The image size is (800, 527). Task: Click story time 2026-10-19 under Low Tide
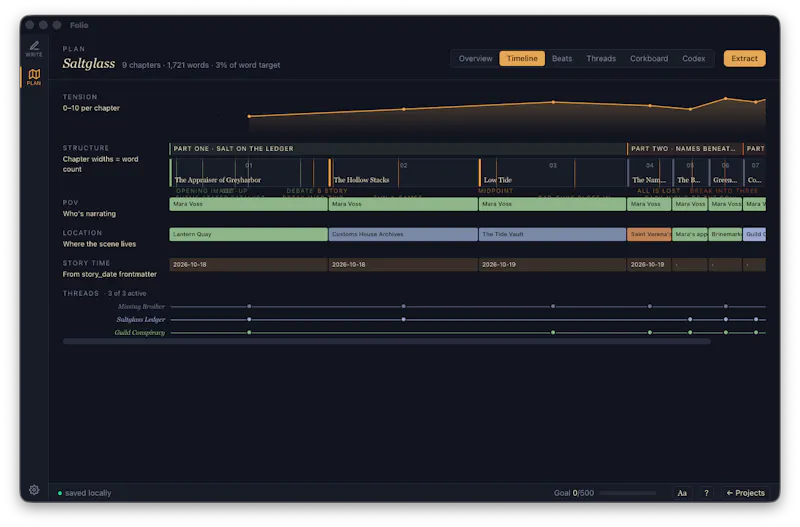point(553,265)
